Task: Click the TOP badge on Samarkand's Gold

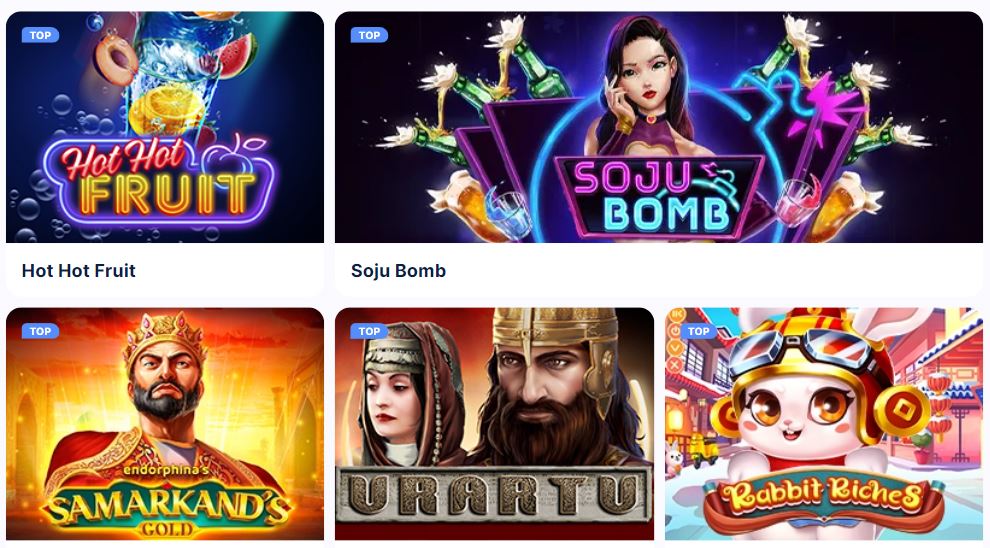Action: [x=40, y=331]
